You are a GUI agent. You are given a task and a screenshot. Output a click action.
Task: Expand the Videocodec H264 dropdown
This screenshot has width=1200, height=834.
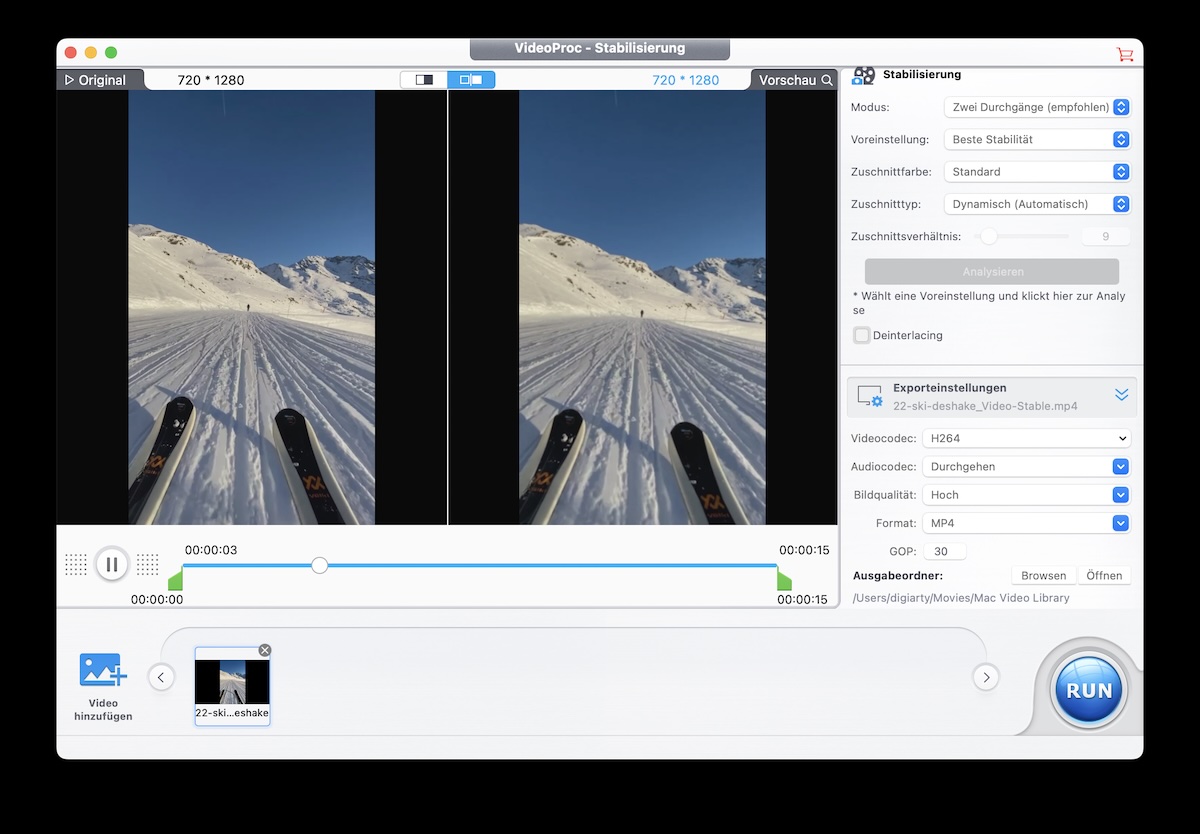coord(1026,438)
